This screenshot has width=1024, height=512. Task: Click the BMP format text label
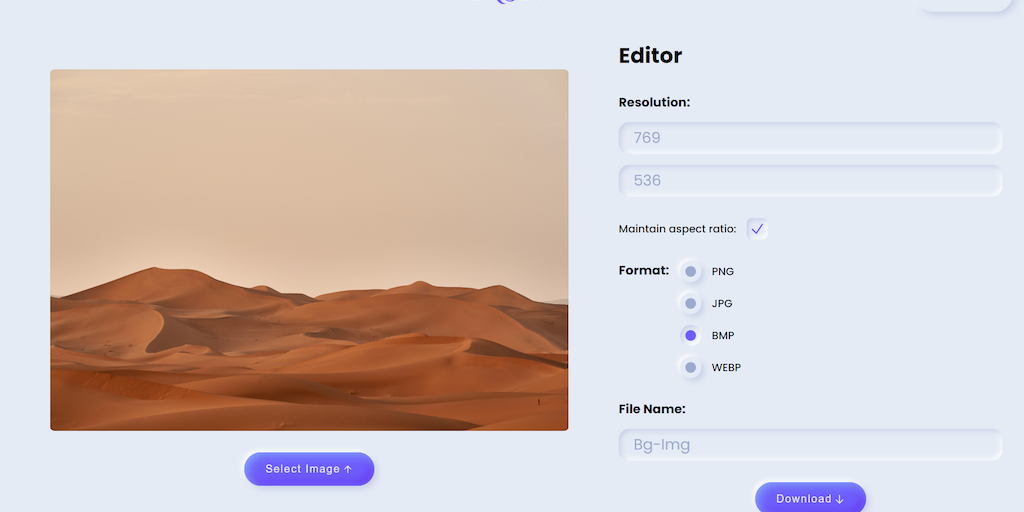tap(723, 336)
